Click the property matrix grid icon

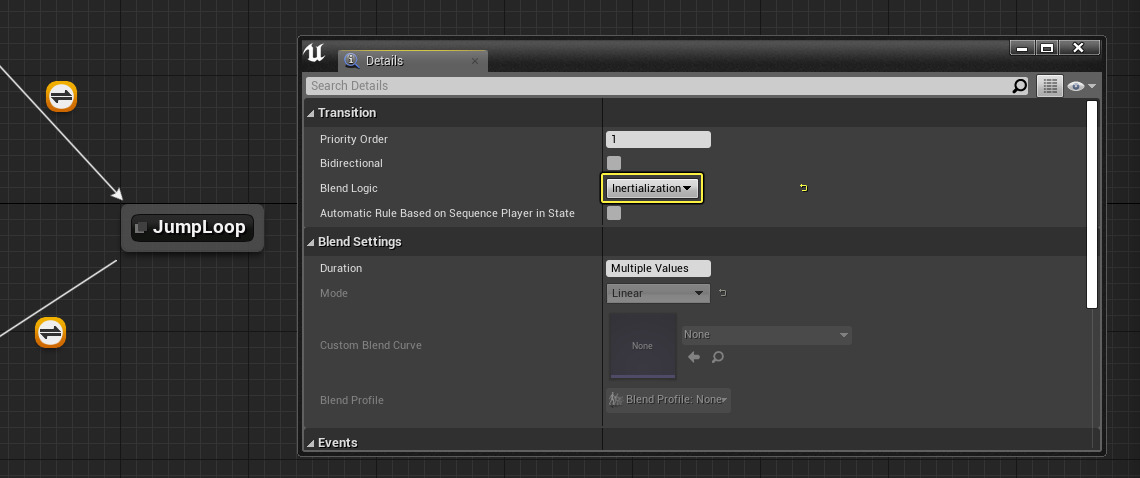click(1048, 86)
